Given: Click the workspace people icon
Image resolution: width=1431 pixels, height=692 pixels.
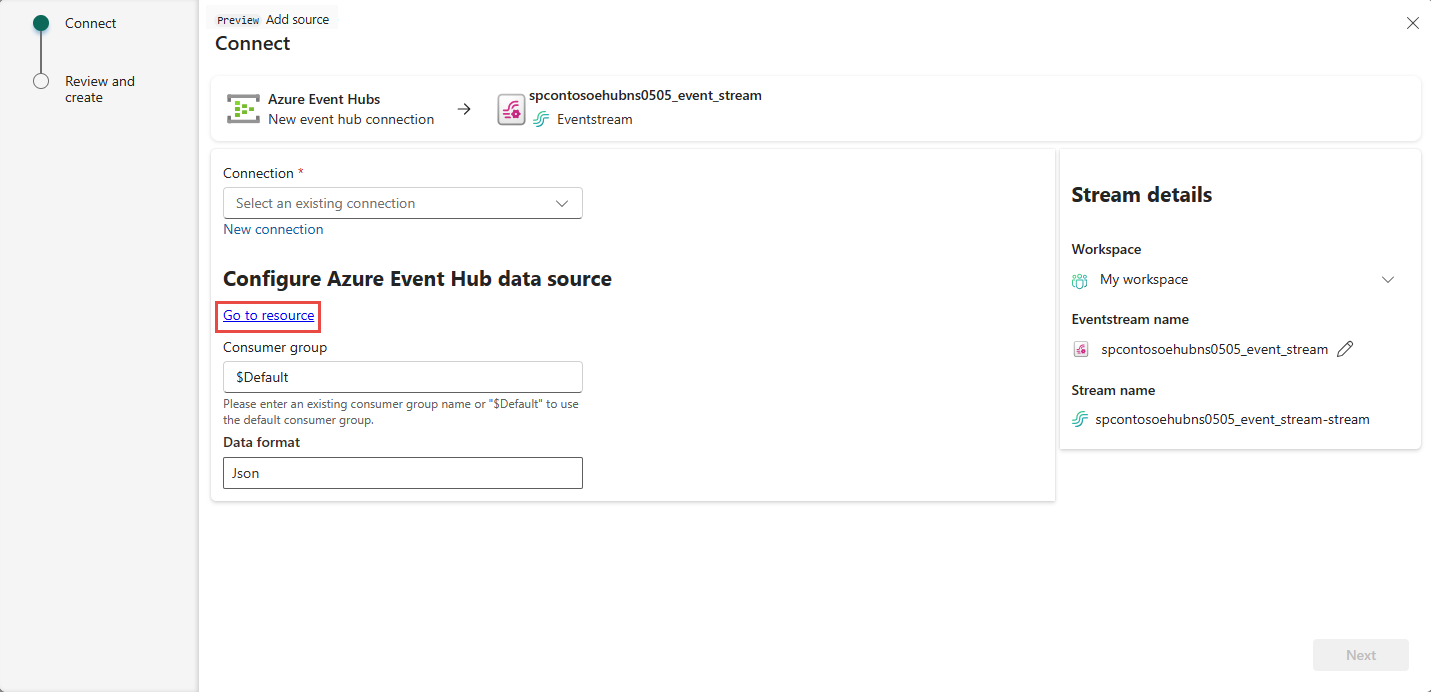Looking at the screenshot, I should pyautogui.click(x=1080, y=280).
